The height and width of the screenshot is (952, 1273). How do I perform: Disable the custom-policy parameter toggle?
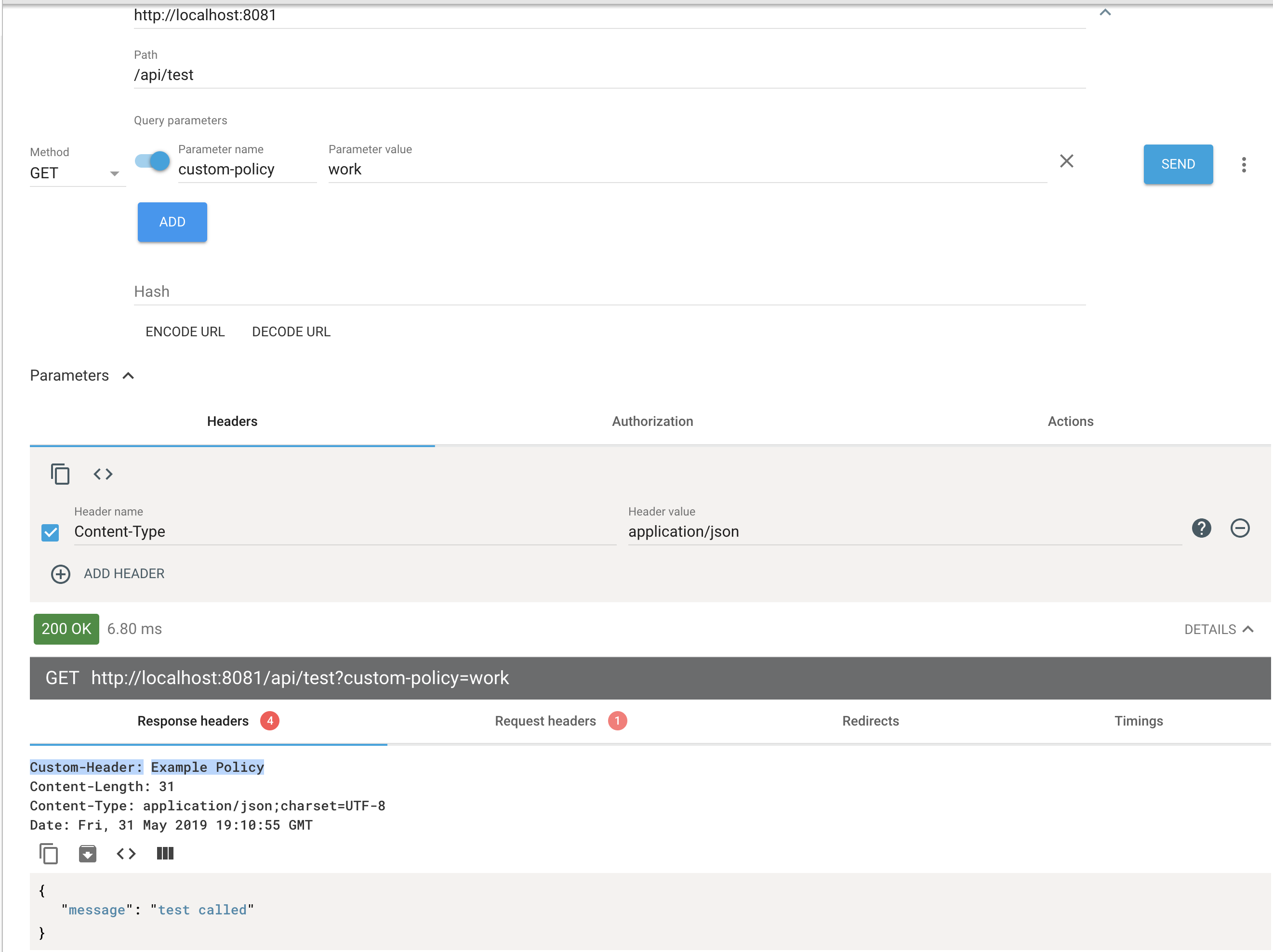(153, 161)
